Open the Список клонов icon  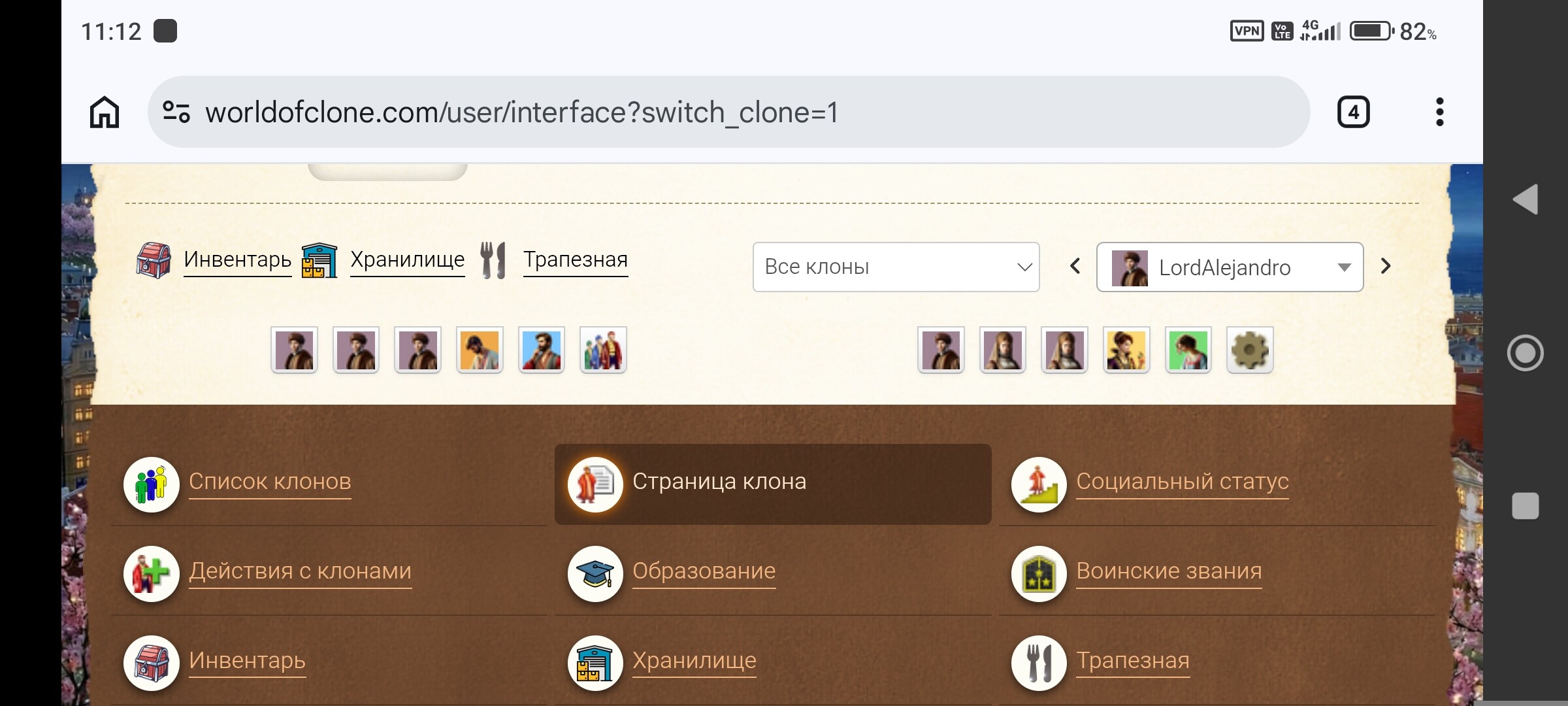pyautogui.click(x=151, y=484)
